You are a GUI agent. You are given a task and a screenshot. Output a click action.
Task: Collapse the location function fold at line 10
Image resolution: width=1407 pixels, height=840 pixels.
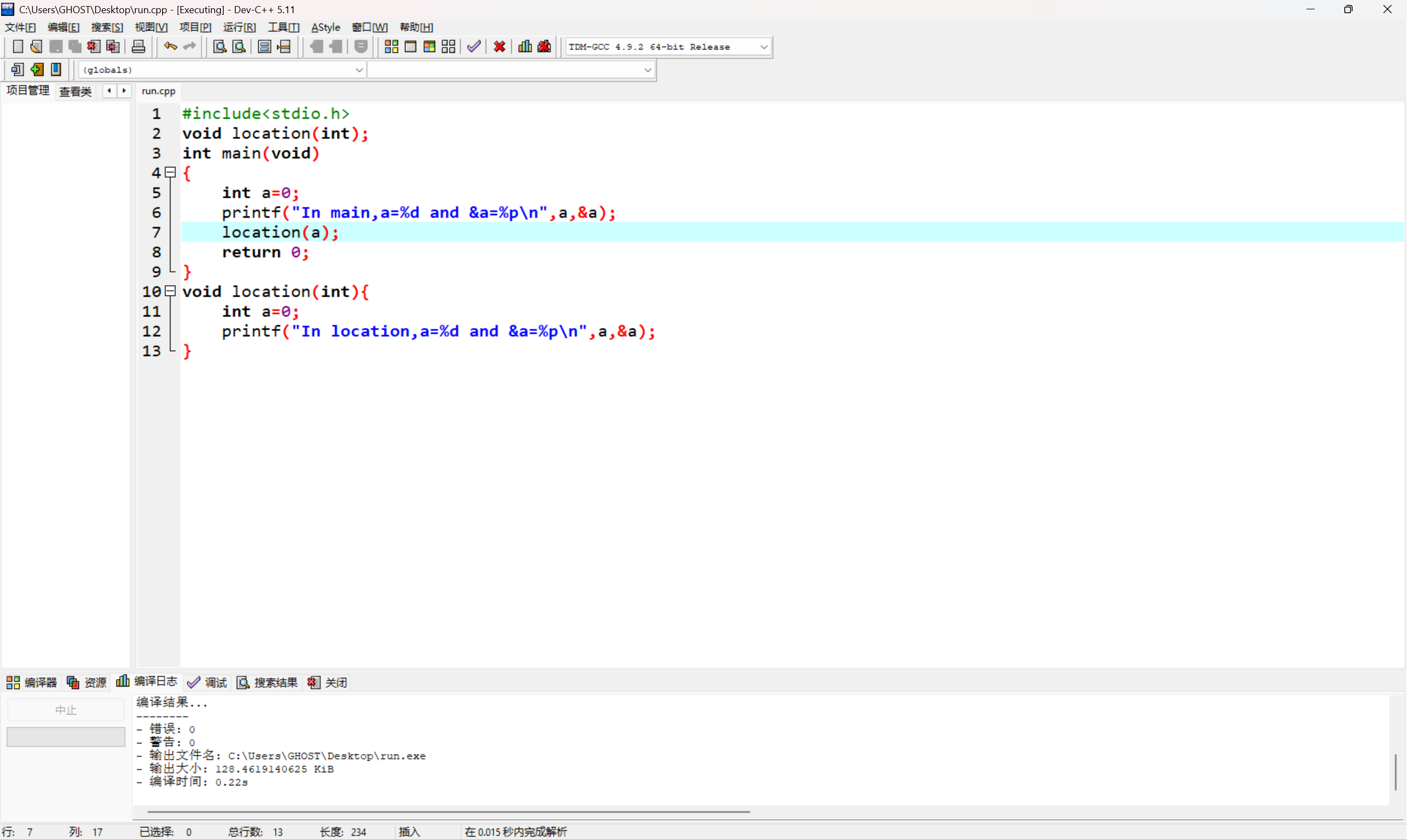click(170, 291)
